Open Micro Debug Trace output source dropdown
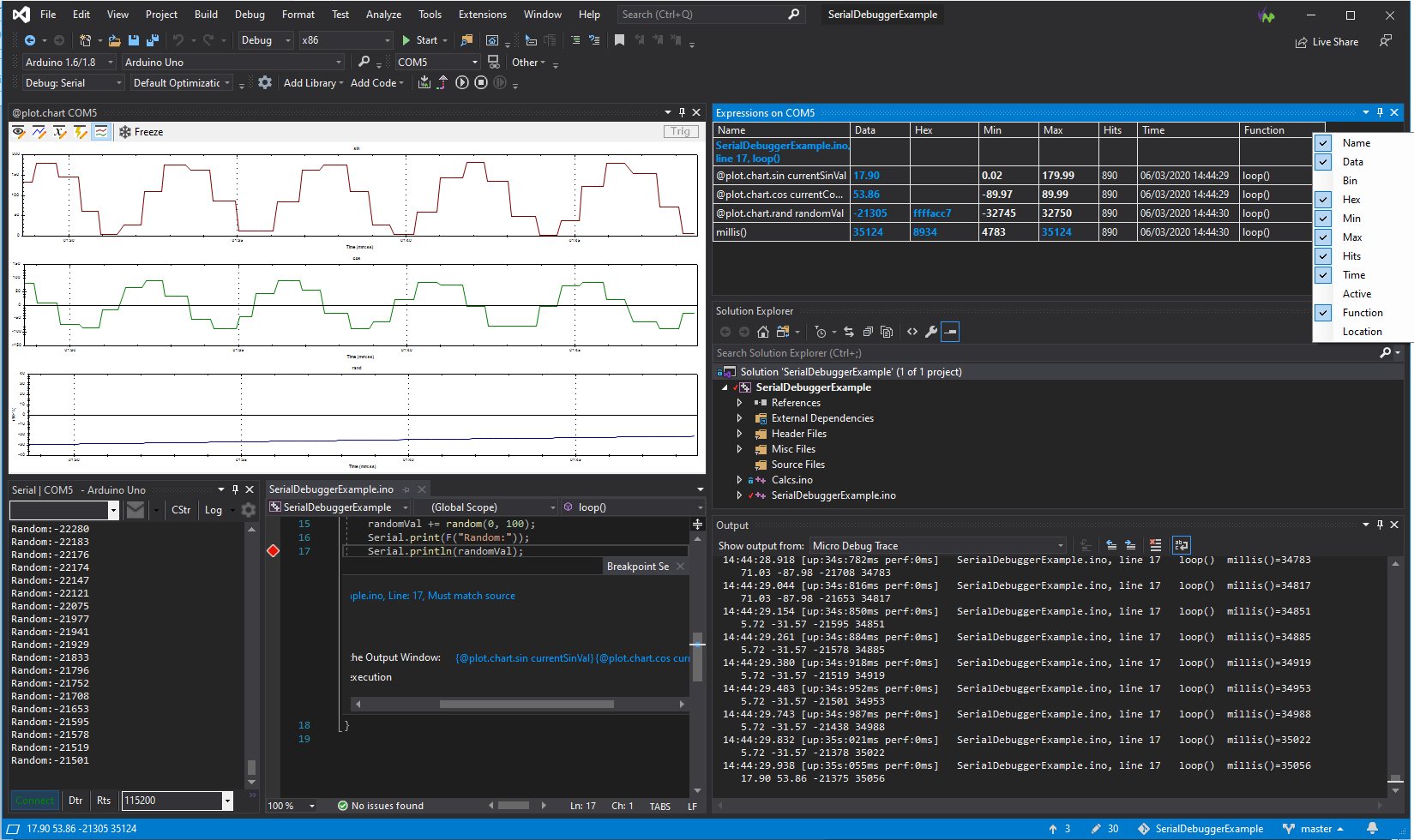This screenshot has height=840, width=1414. coord(937,545)
